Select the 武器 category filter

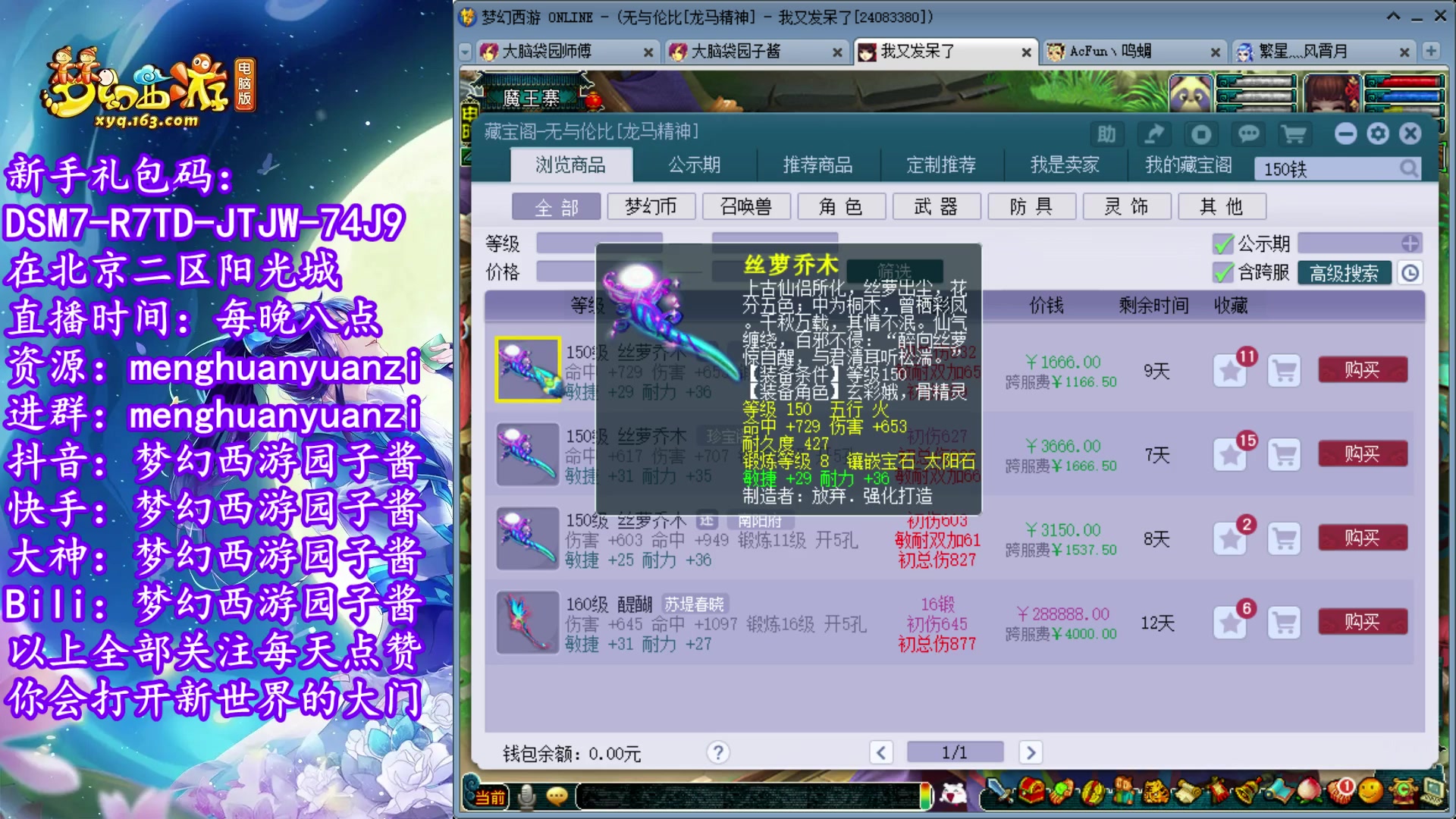tap(937, 207)
